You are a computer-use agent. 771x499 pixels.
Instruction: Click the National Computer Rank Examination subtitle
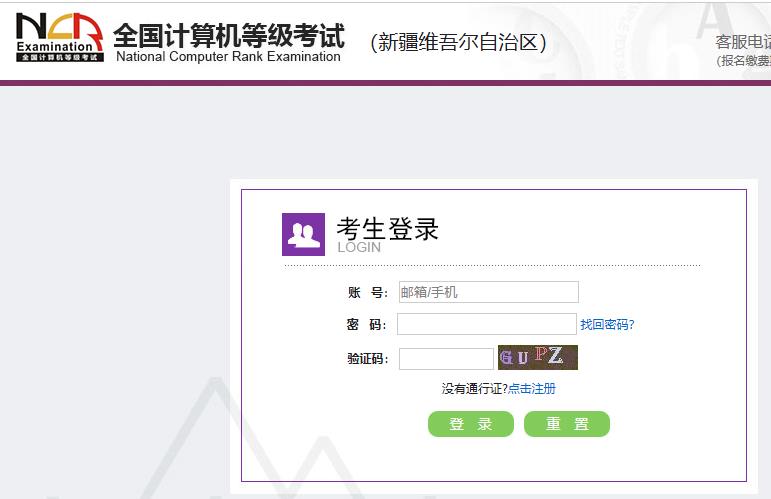coord(228,57)
